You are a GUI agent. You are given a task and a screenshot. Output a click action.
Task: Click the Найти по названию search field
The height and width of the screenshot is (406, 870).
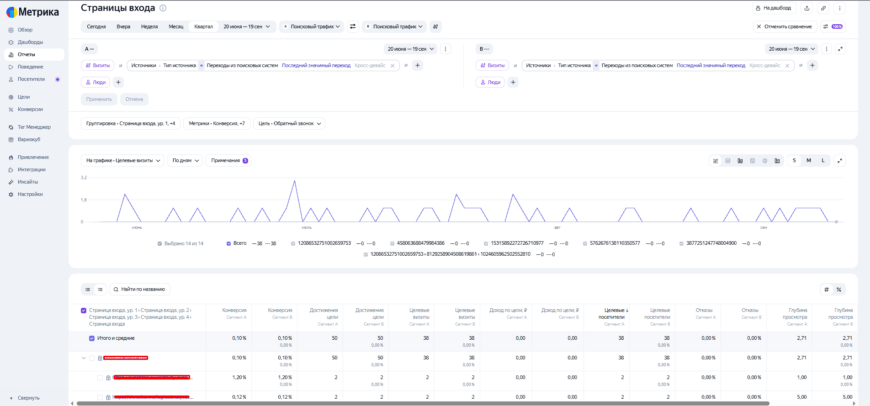click(140, 289)
